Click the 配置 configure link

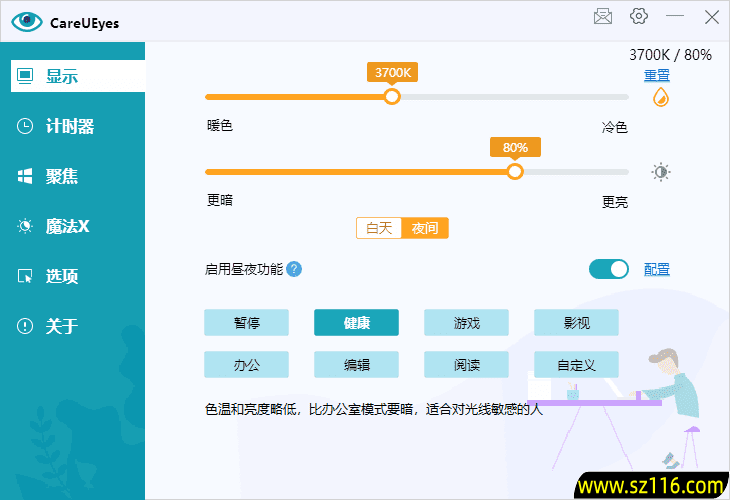(657, 269)
